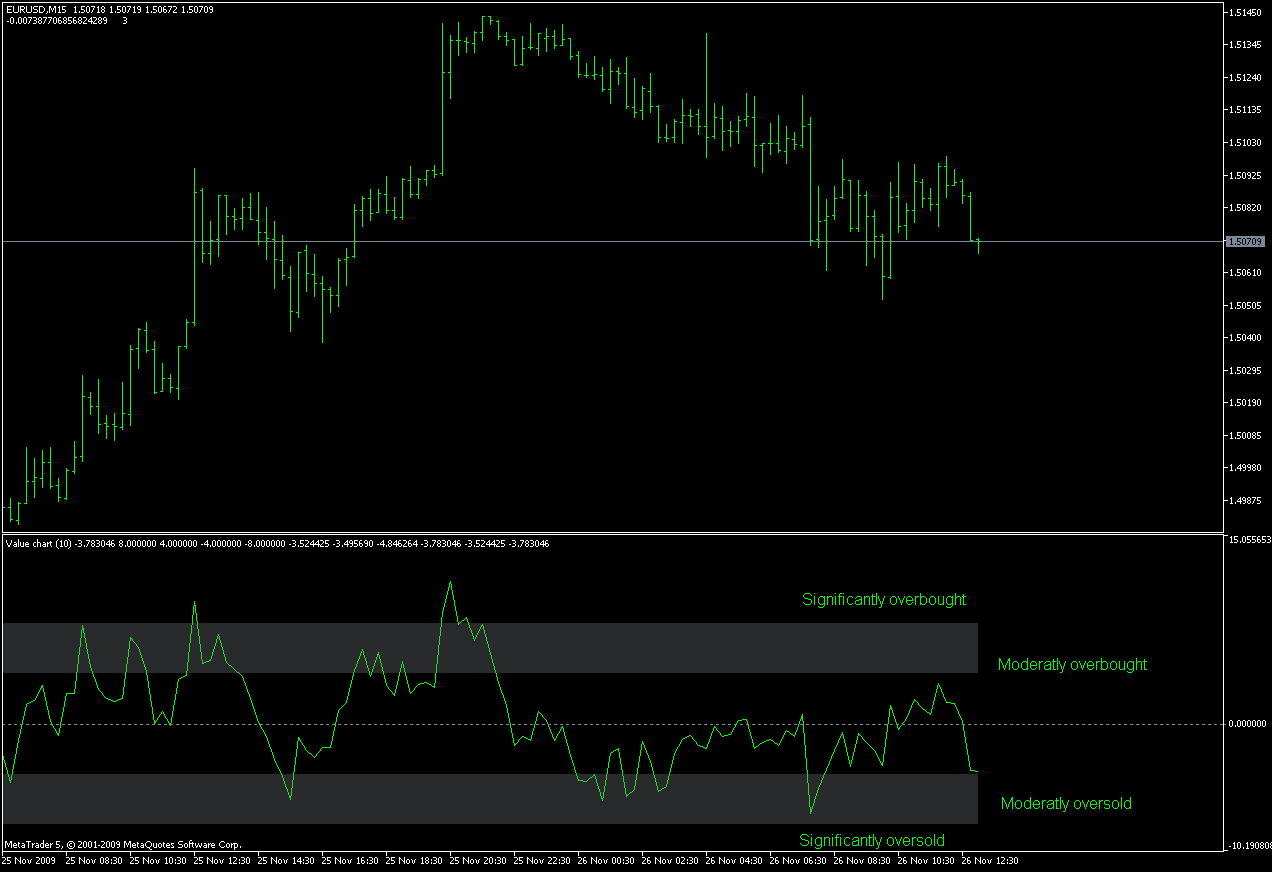Click the '25 Nov 18:30' time label

tap(415, 860)
